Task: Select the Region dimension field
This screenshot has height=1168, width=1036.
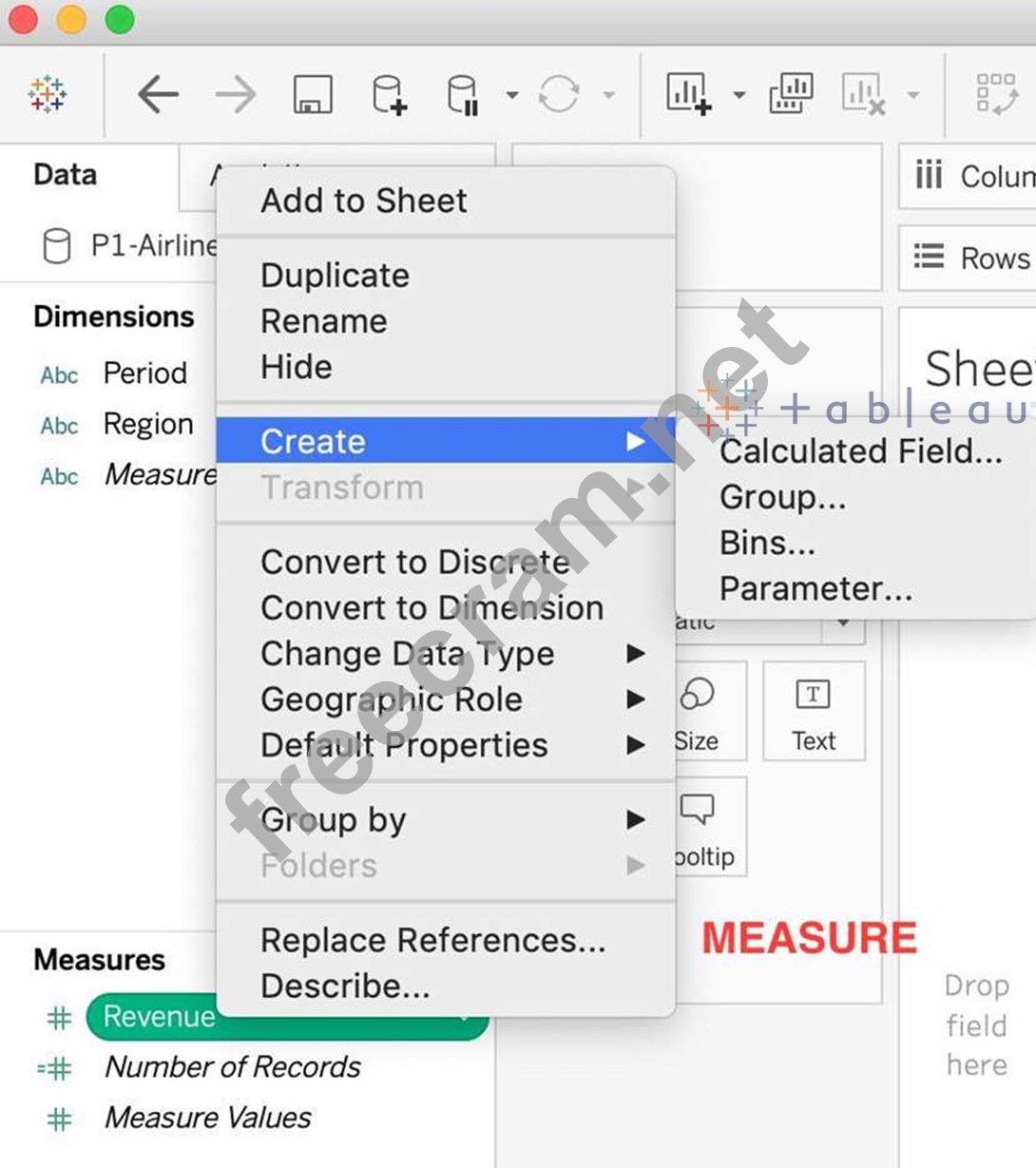Action: 147,424
